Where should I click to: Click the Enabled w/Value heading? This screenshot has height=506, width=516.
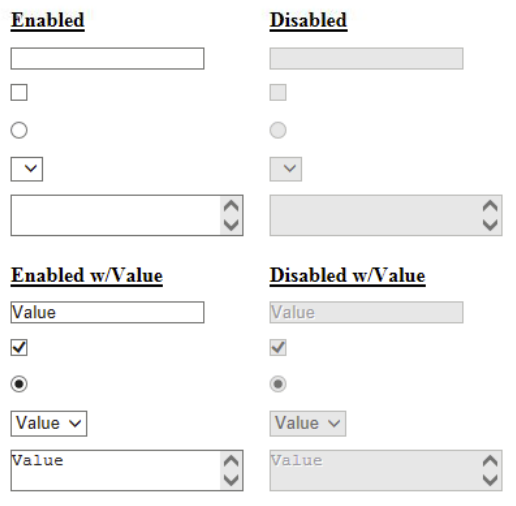[87, 276]
